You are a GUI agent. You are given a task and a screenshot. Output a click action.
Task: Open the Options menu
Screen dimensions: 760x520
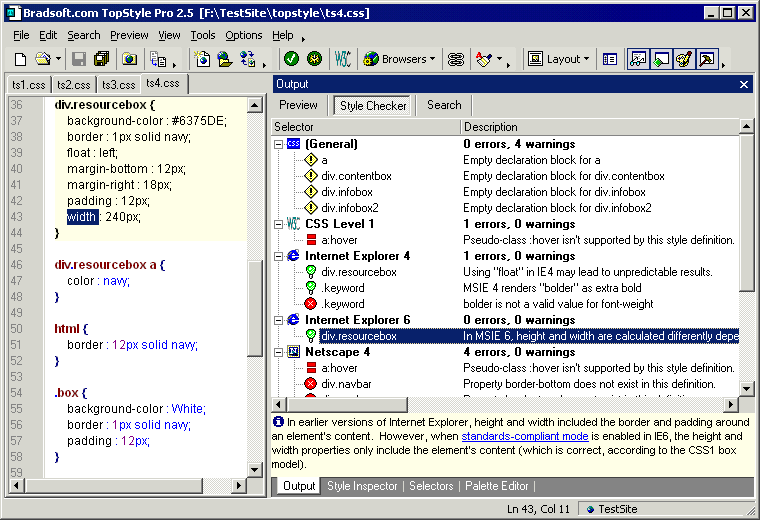click(x=243, y=35)
